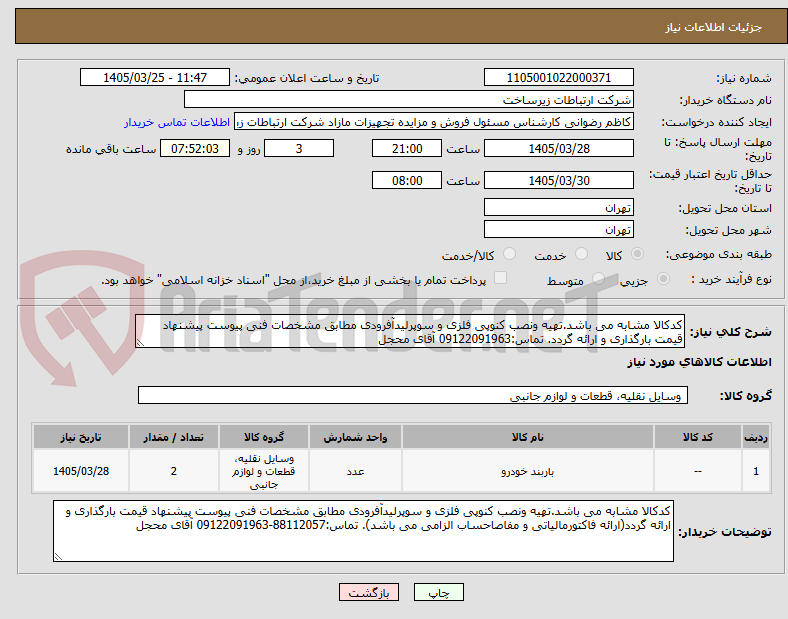Click the buyer organization name field
Image resolution: width=788 pixels, height=619 pixels.
409,99
